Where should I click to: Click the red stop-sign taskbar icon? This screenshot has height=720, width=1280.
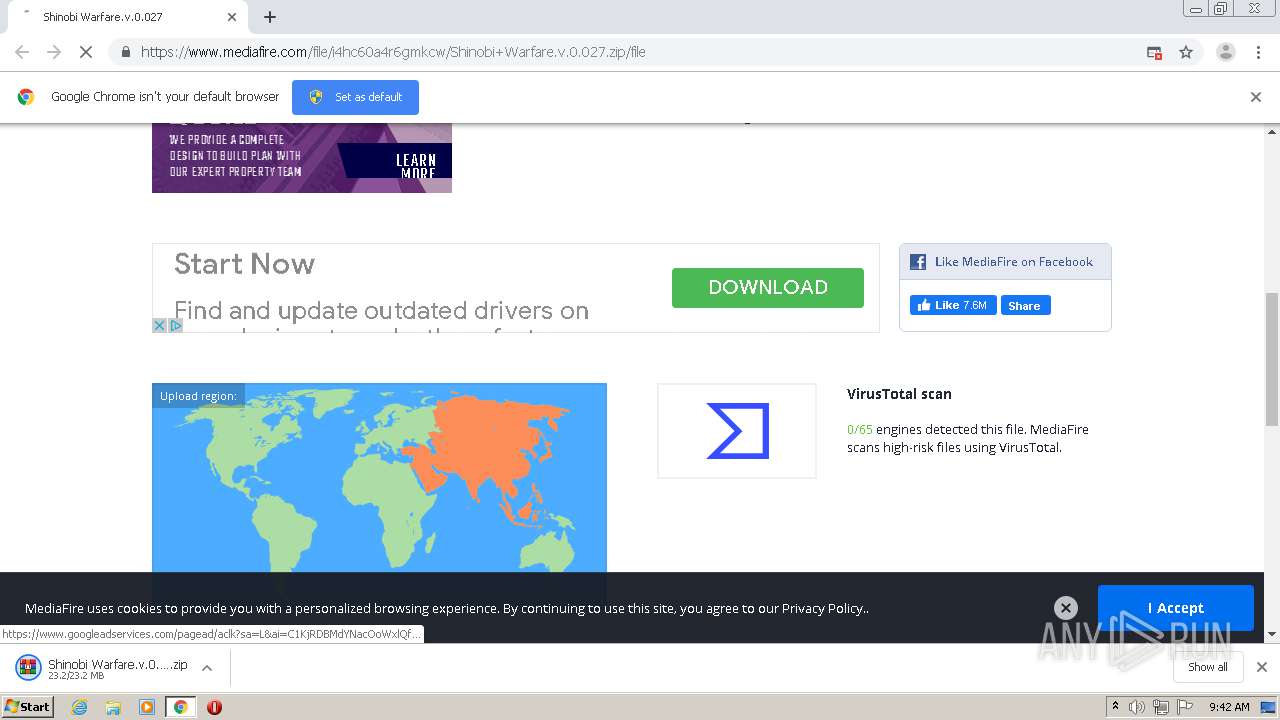(x=214, y=707)
